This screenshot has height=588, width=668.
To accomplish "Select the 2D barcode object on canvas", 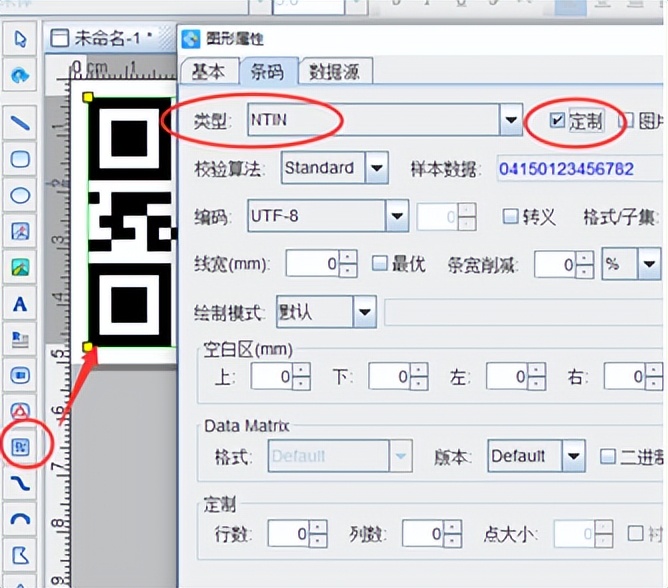I will tap(132, 222).
